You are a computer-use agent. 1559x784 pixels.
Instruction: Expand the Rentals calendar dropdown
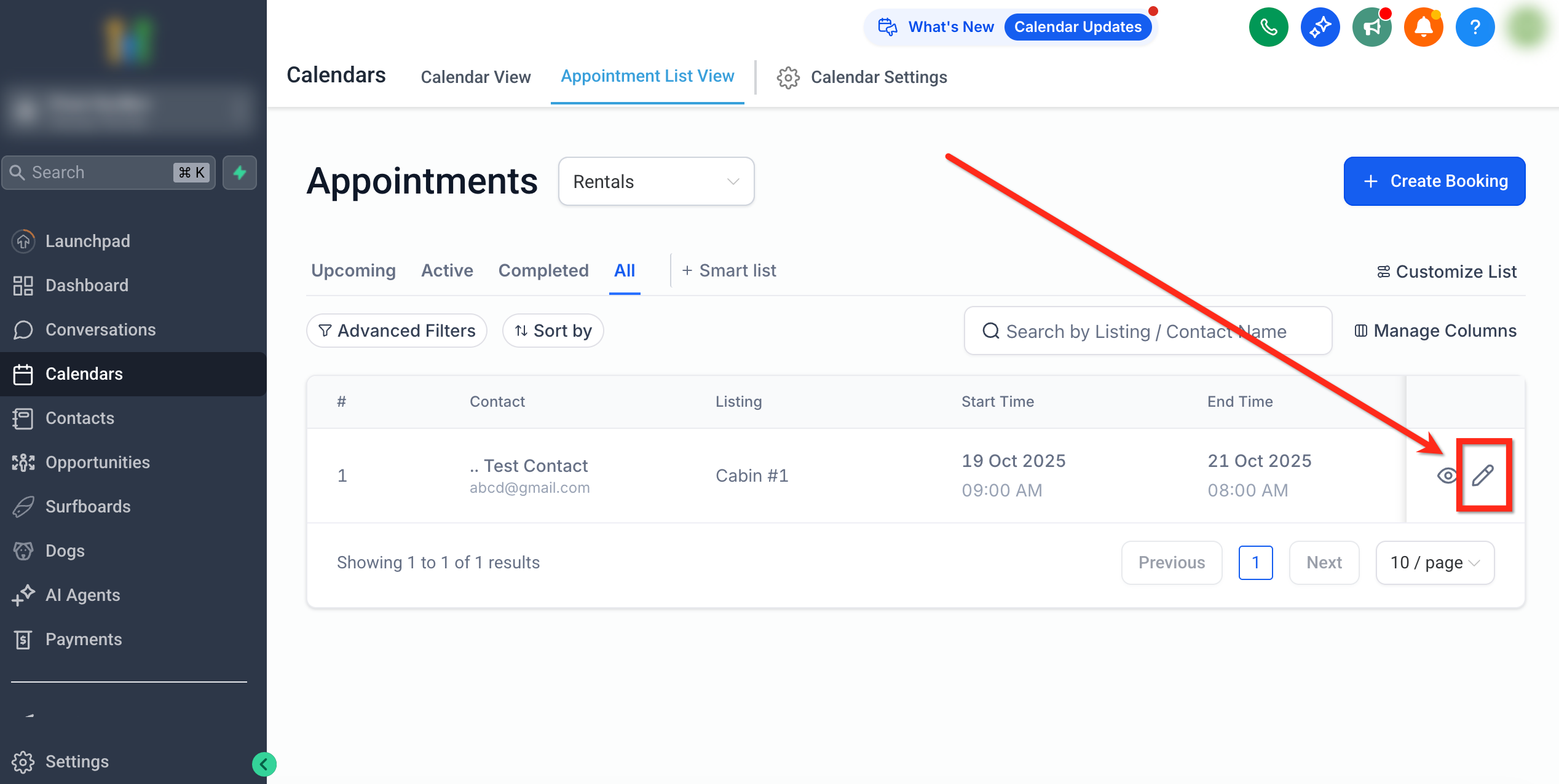(x=656, y=181)
